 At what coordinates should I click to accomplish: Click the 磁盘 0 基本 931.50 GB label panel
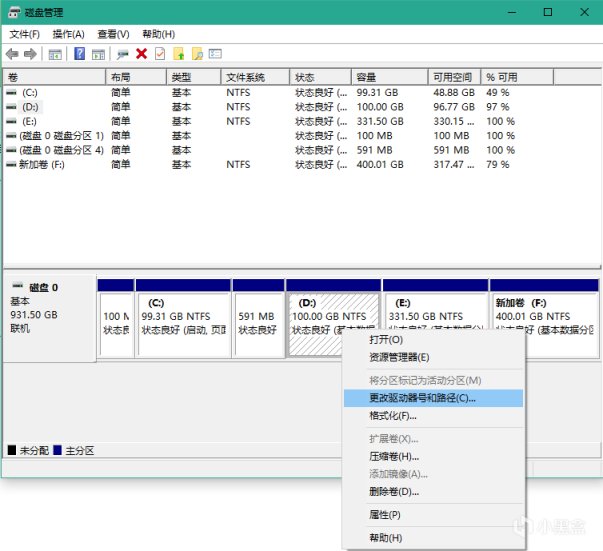pos(49,318)
